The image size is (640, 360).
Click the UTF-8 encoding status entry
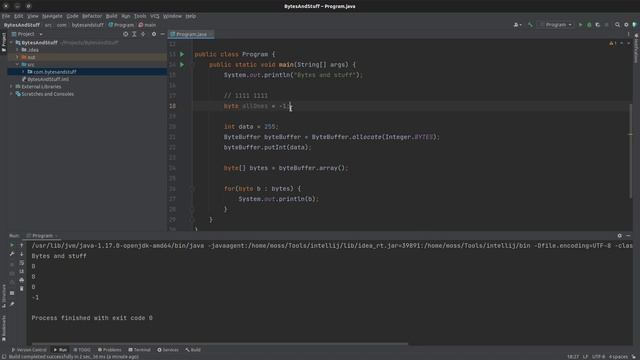598,357
